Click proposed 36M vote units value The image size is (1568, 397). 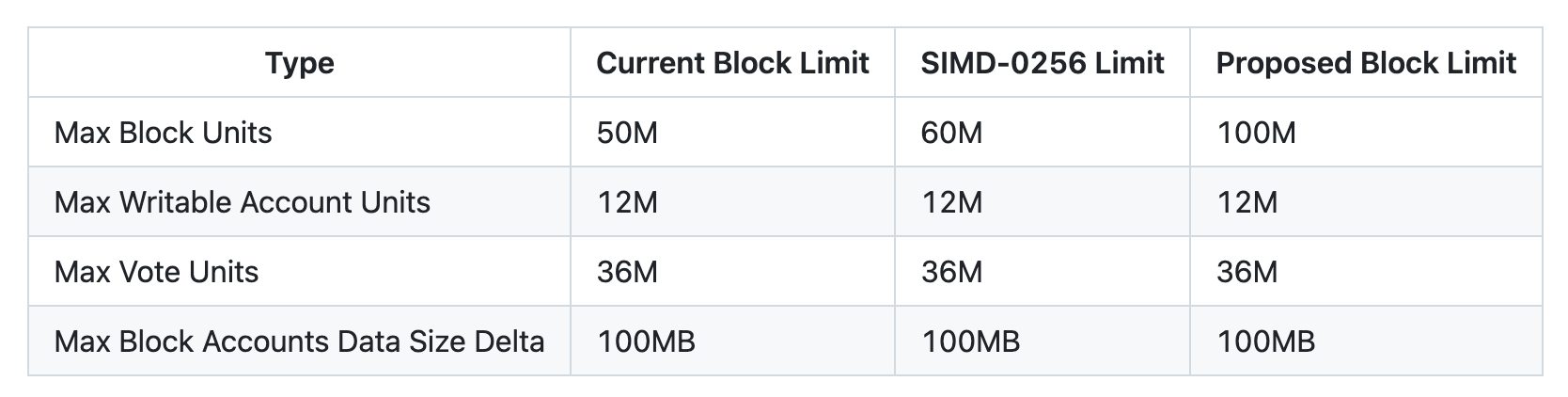coord(1247,272)
